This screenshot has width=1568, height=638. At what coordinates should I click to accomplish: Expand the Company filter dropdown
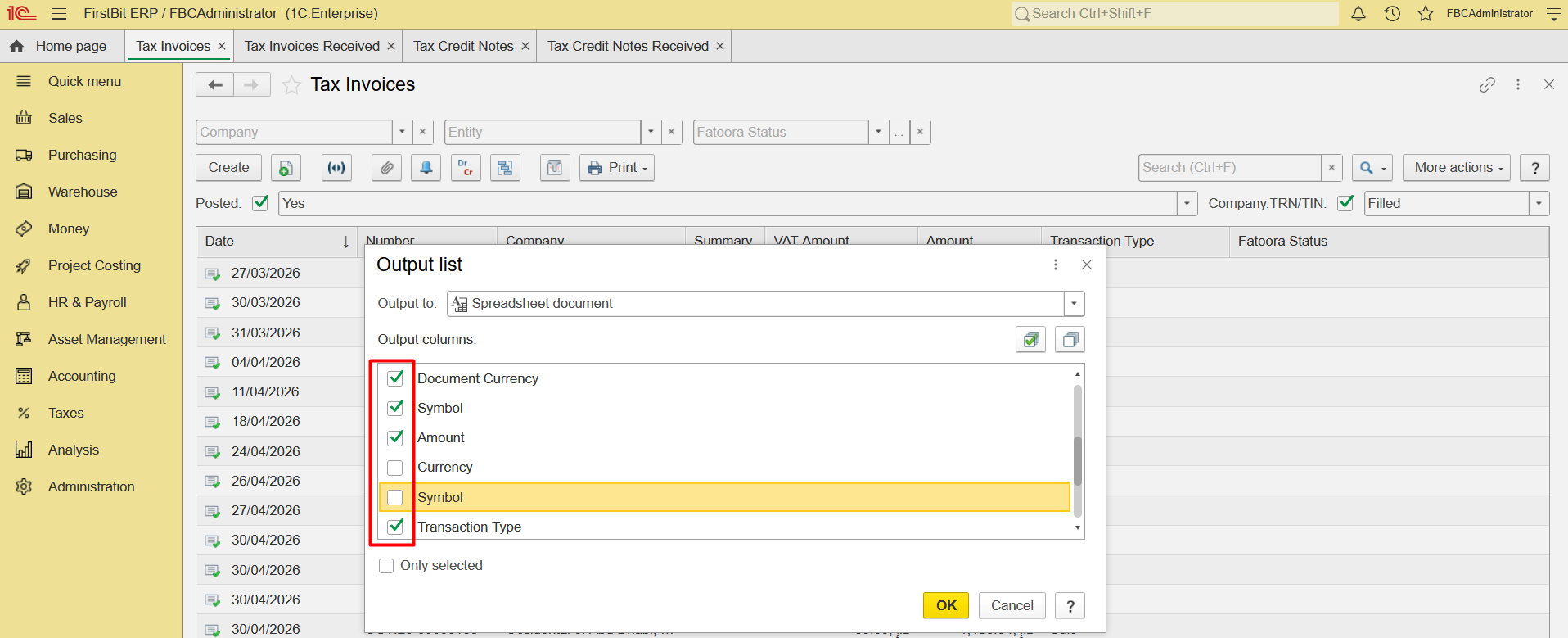402,132
